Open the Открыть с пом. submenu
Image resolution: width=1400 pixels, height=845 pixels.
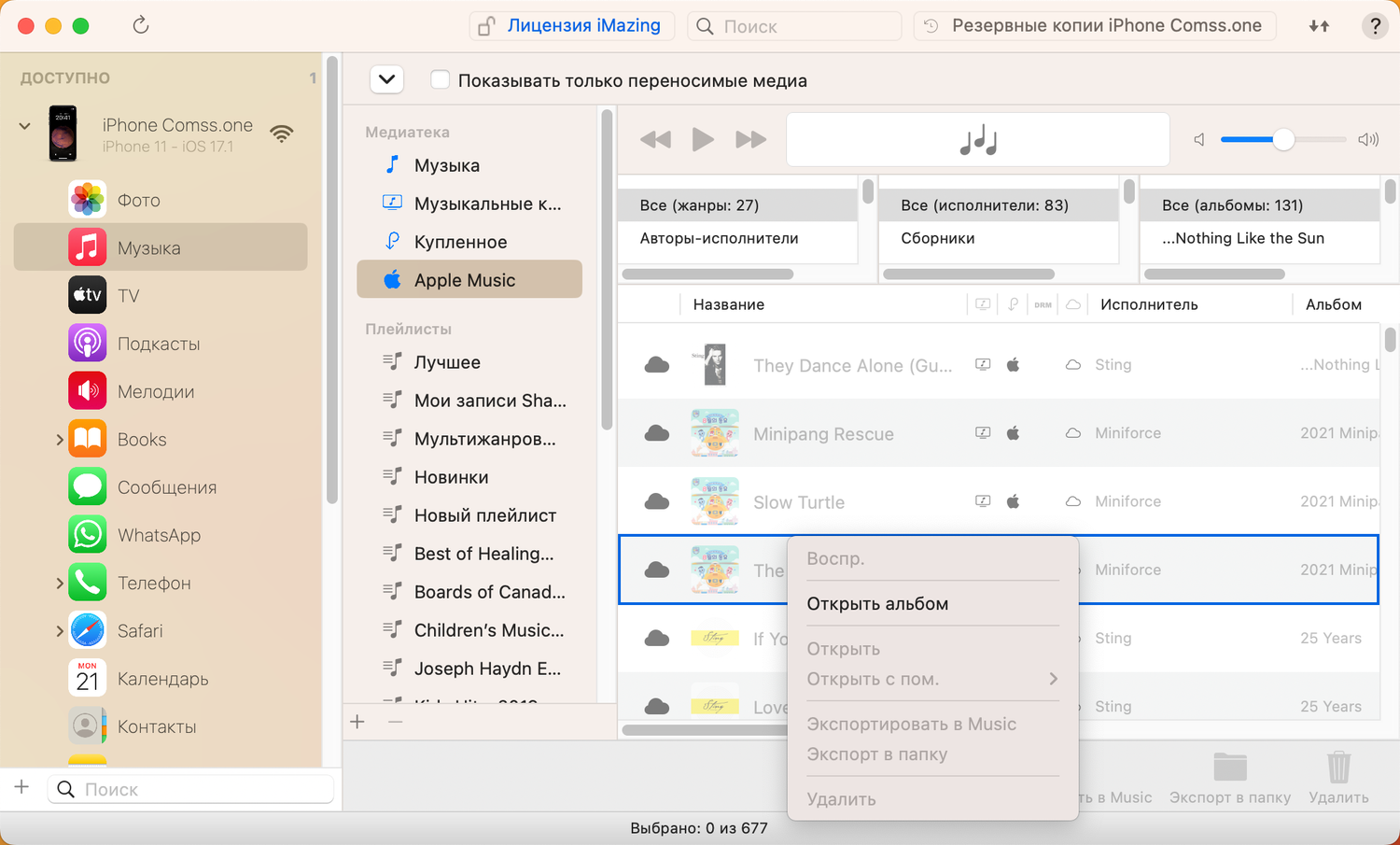point(932,679)
